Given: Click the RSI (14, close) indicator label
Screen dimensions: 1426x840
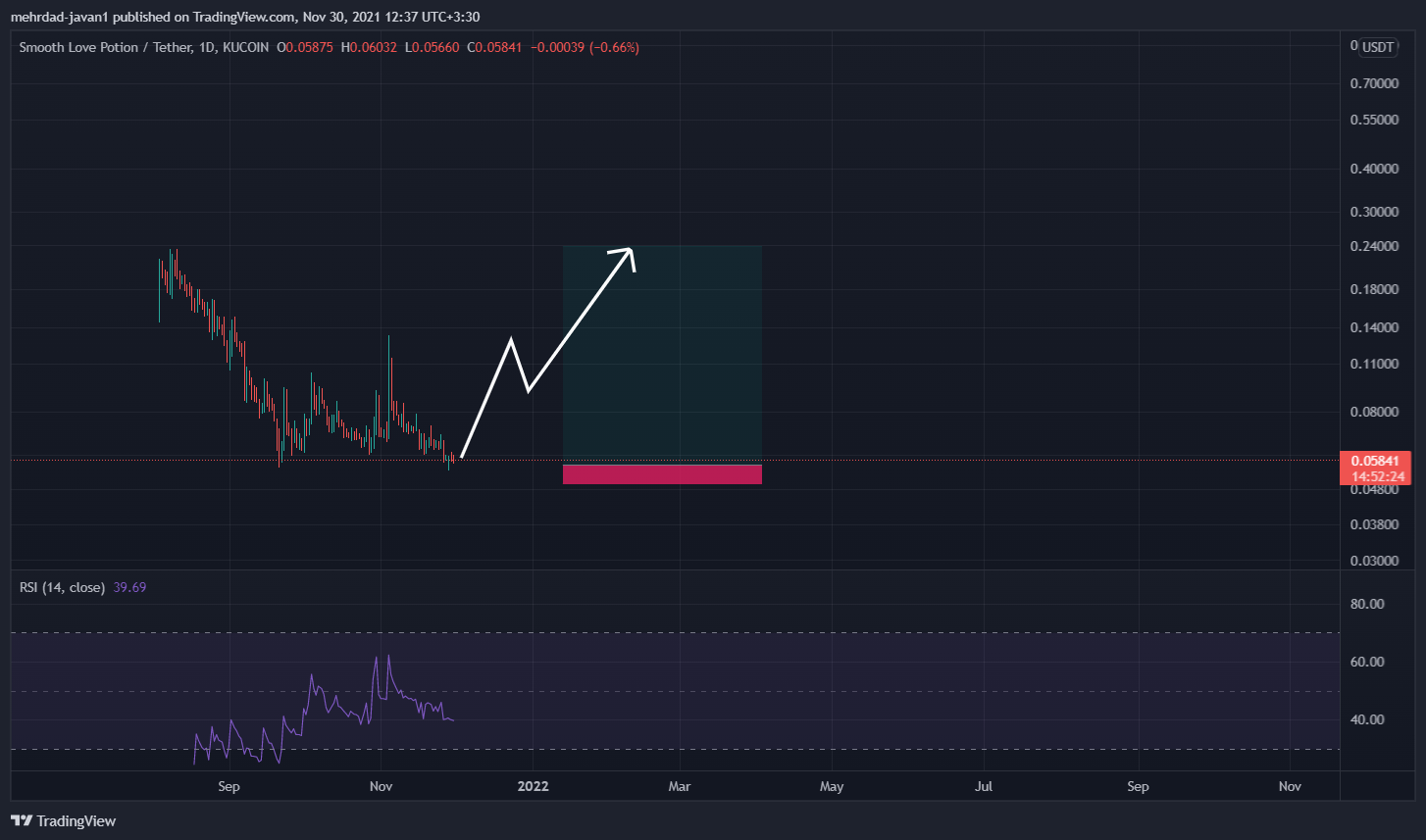Looking at the screenshot, I should click(x=62, y=587).
